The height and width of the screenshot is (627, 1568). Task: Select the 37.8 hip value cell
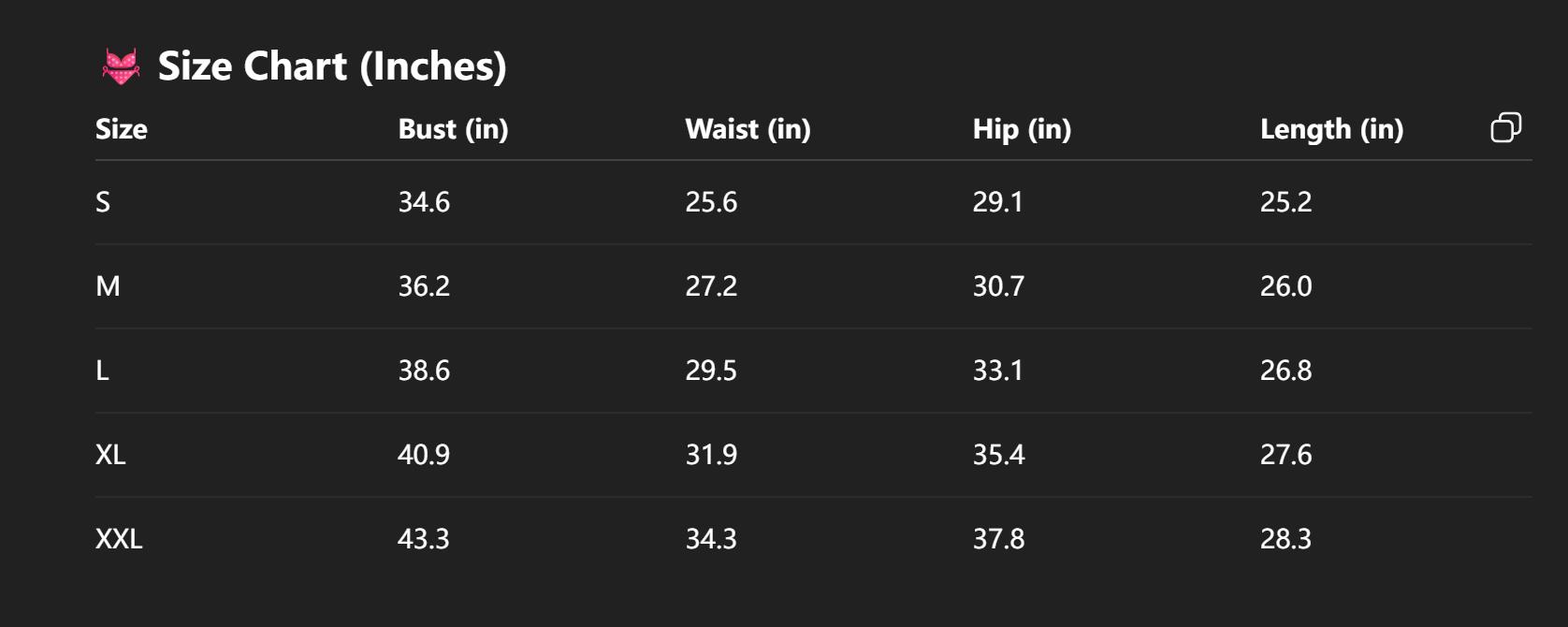[x=998, y=539]
